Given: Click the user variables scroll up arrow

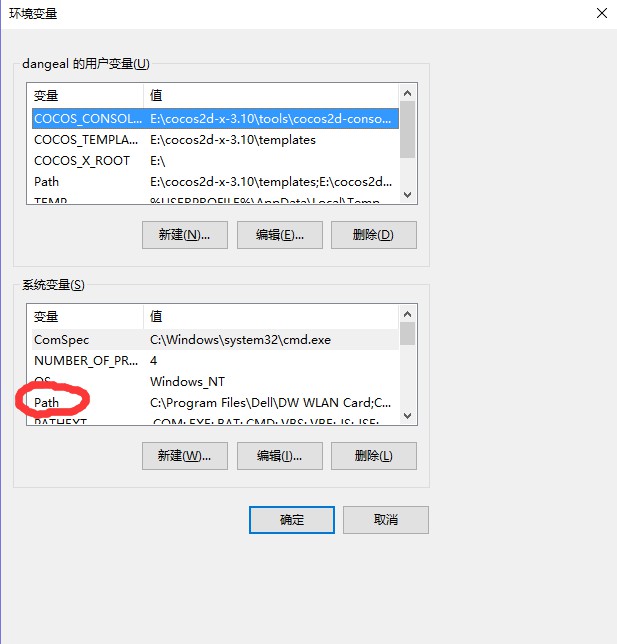Looking at the screenshot, I should click(x=407, y=93).
